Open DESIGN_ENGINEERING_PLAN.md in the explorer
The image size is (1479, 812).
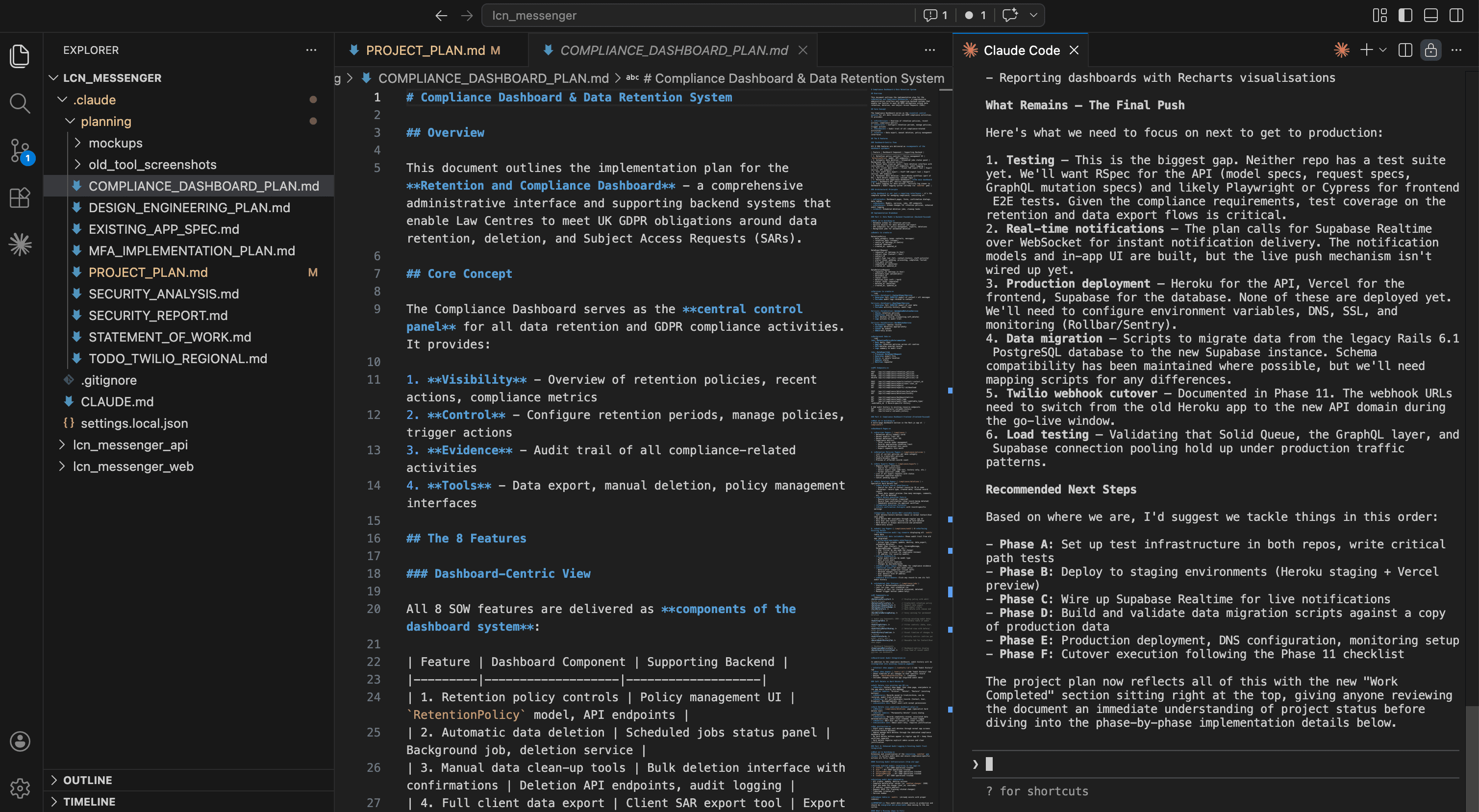click(189, 208)
